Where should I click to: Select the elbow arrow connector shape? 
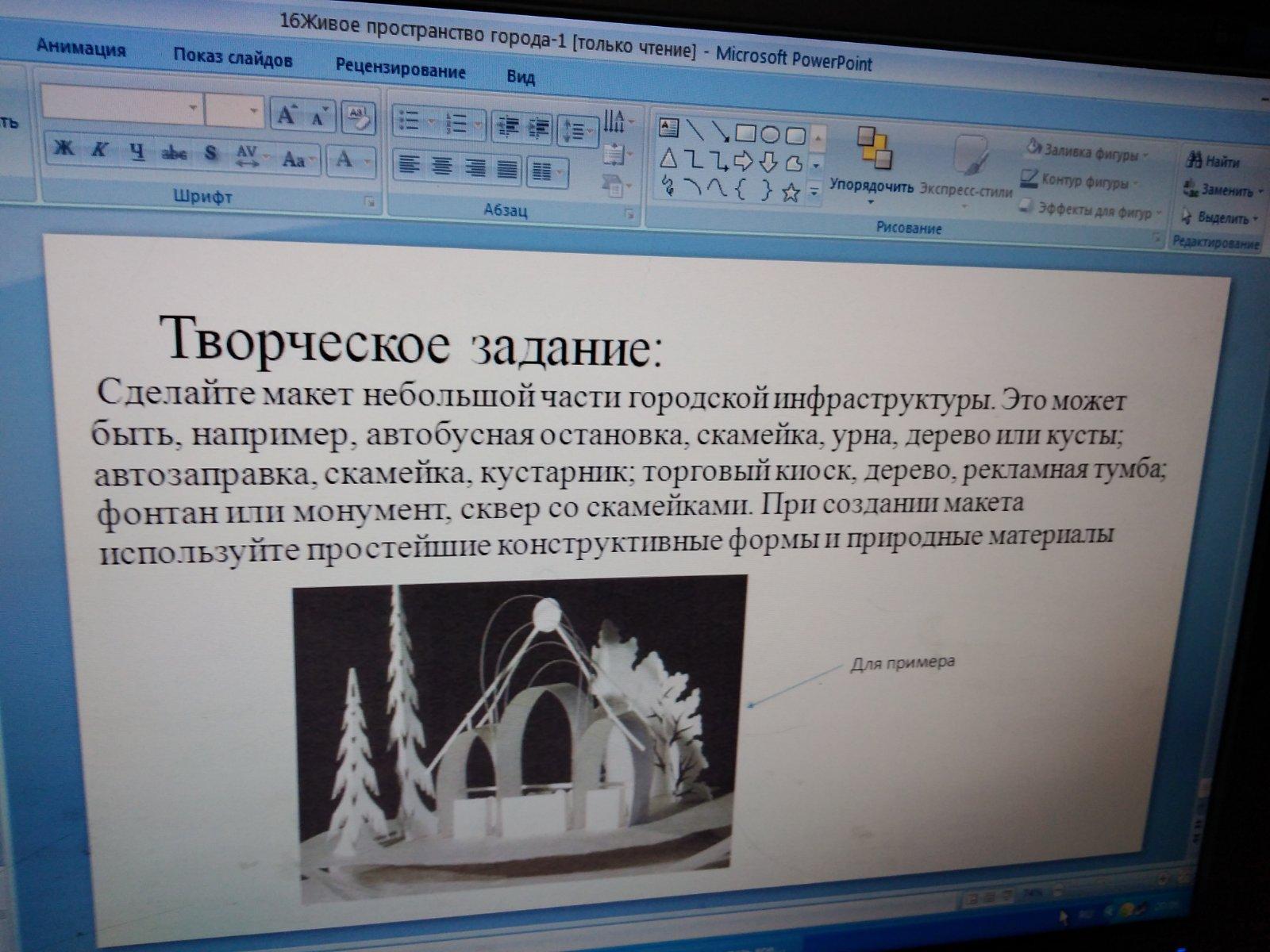click(x=719, y=161)
